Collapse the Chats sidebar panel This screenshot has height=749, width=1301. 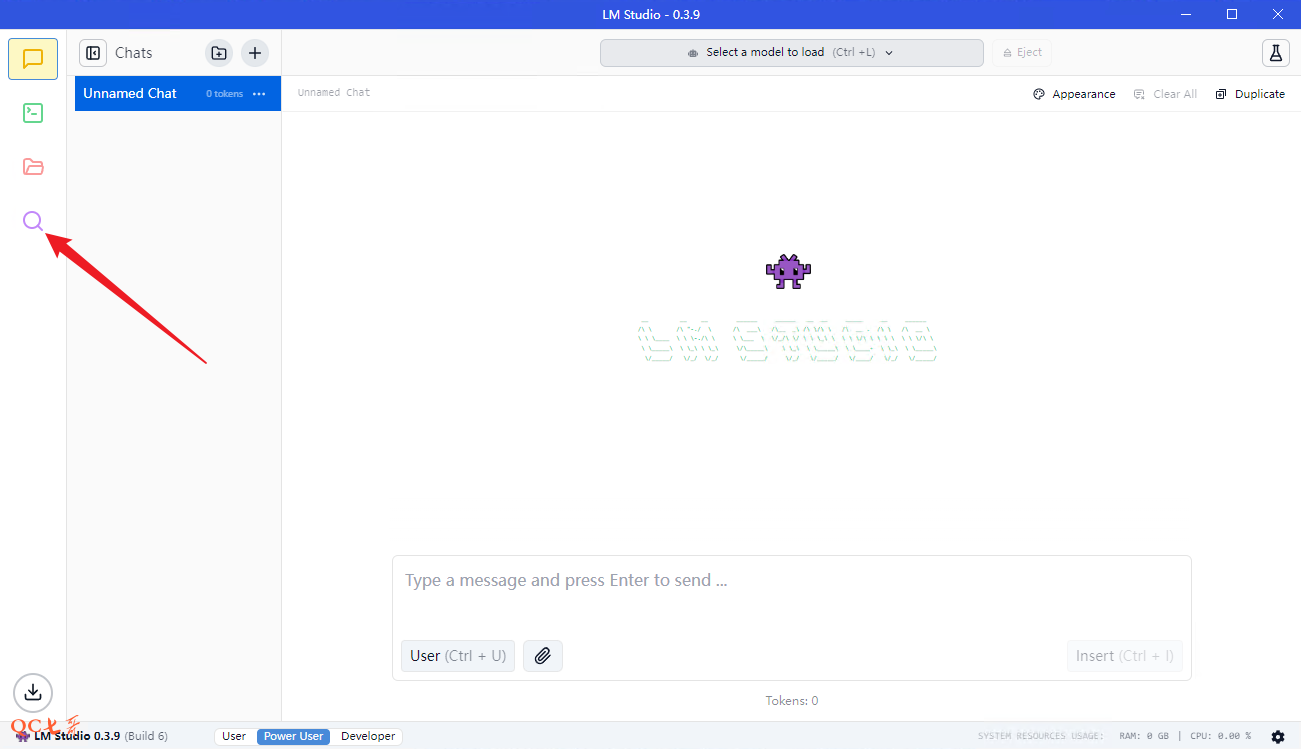[93, 53]
